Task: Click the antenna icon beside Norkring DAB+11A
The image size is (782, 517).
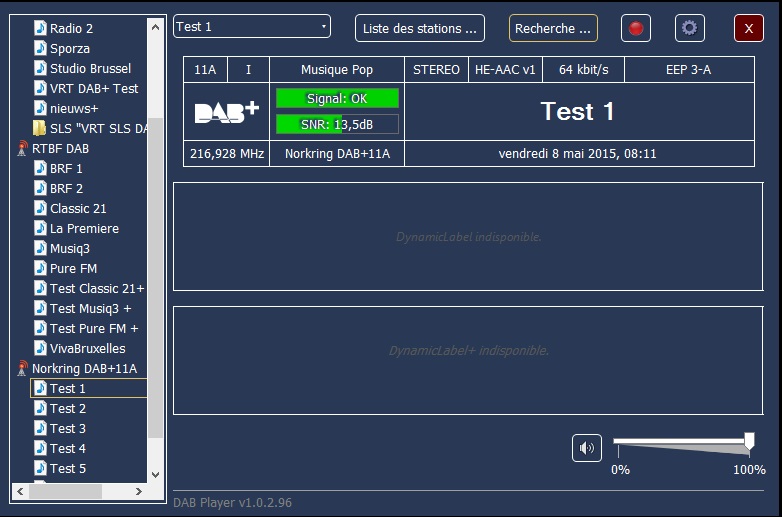Action: (x=22, y=368)
